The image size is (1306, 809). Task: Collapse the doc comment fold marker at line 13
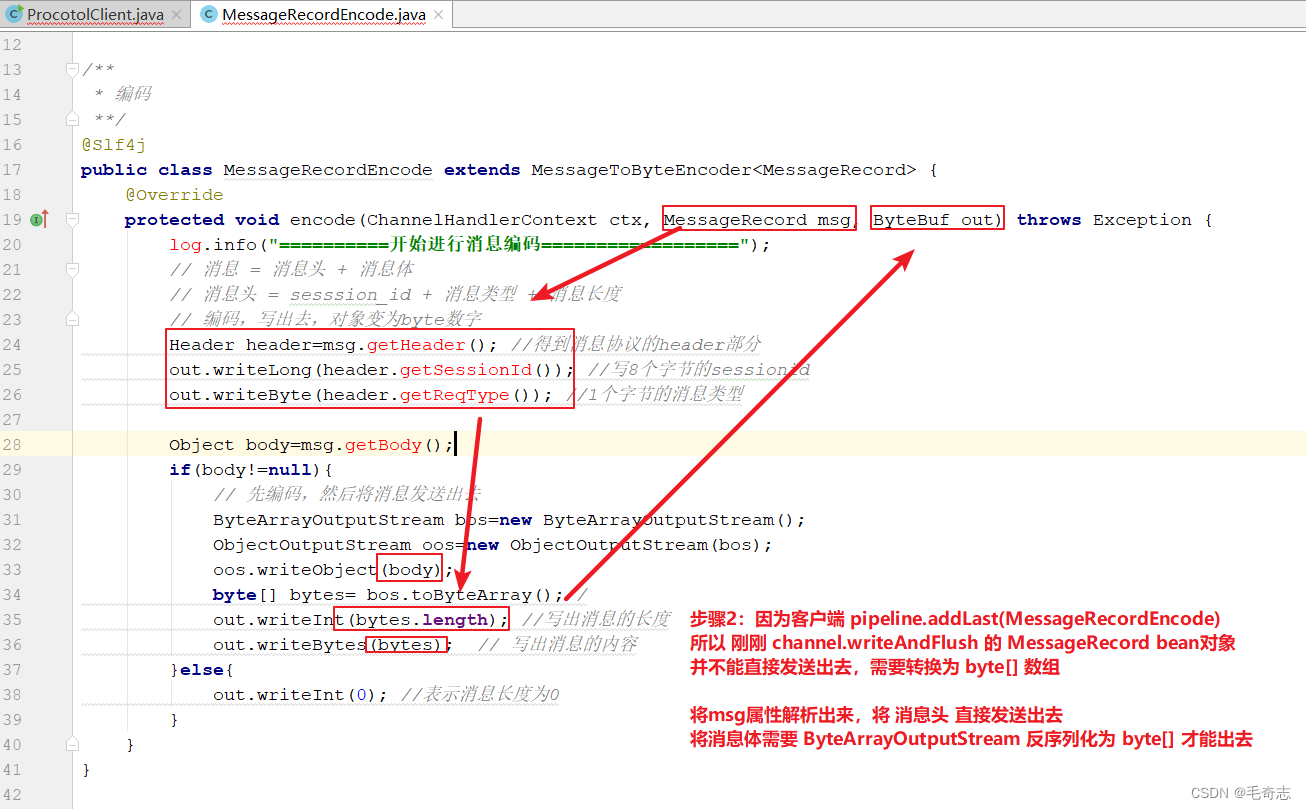(72, 69)
